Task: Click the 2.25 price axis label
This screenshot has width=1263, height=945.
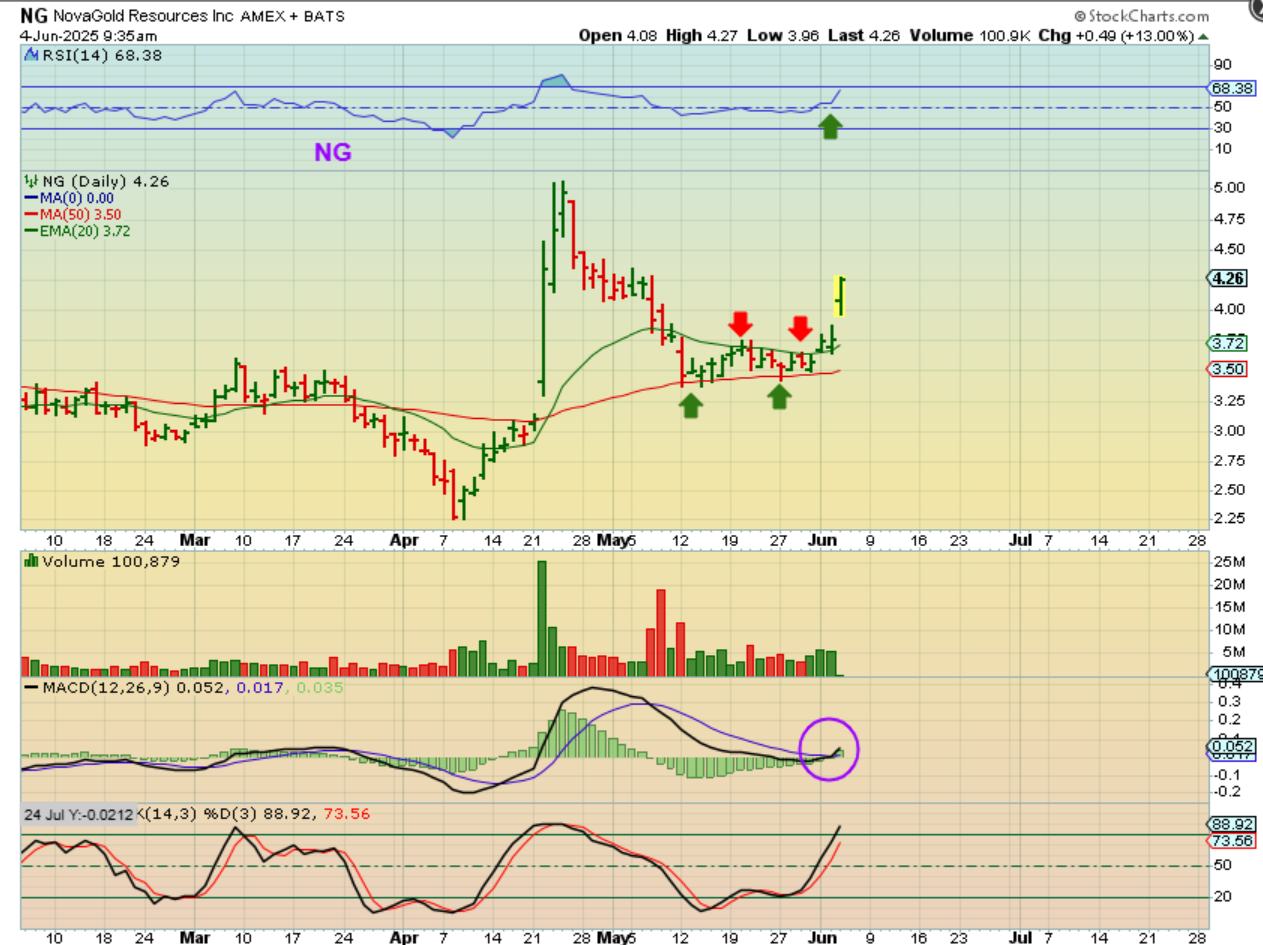Action: [x=1228, y=518]
